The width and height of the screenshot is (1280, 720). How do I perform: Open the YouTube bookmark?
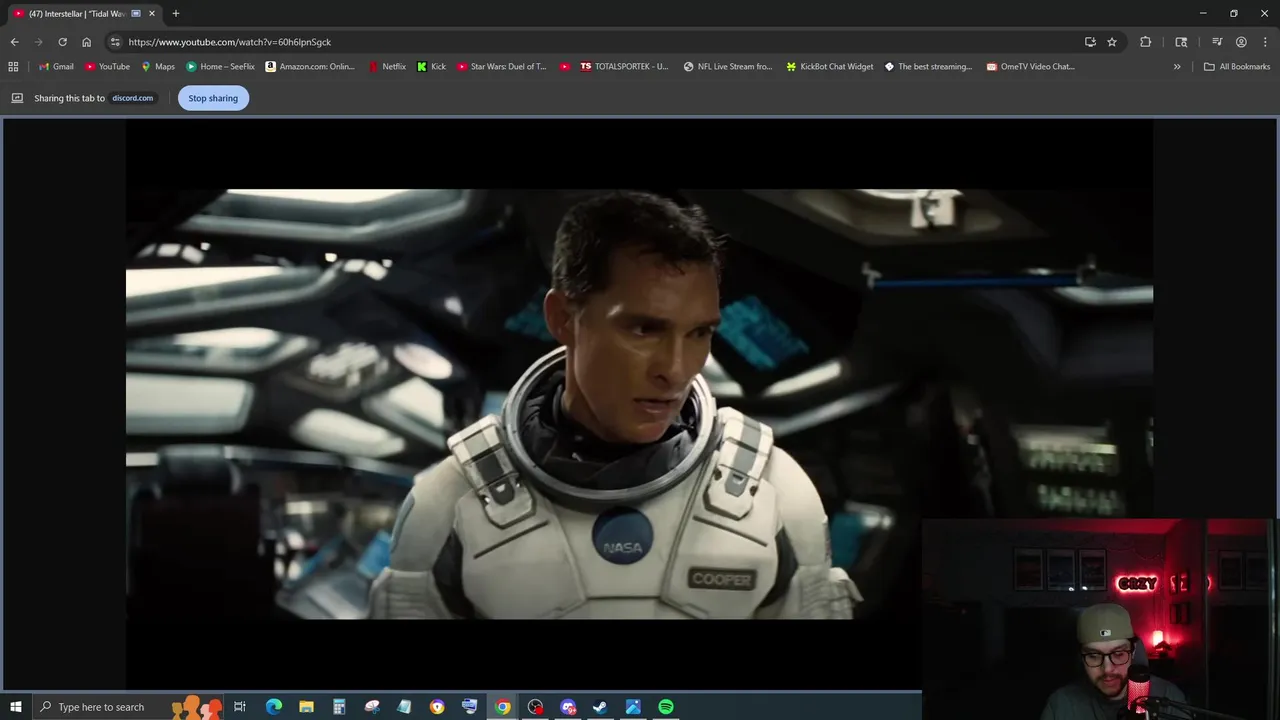click(x=107, y=67)
